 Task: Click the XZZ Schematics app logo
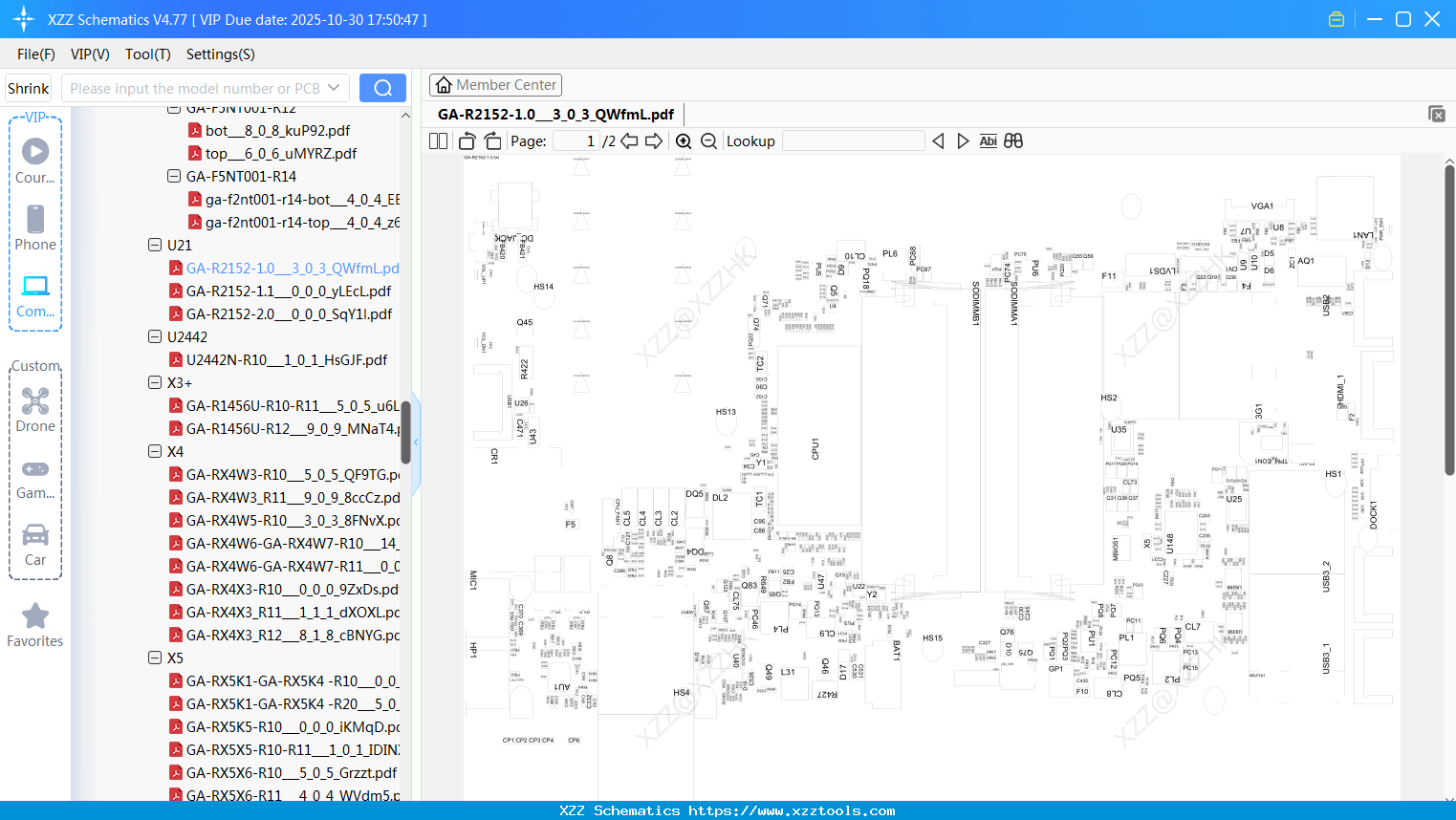pyautogui.click(x=24, y=19)
